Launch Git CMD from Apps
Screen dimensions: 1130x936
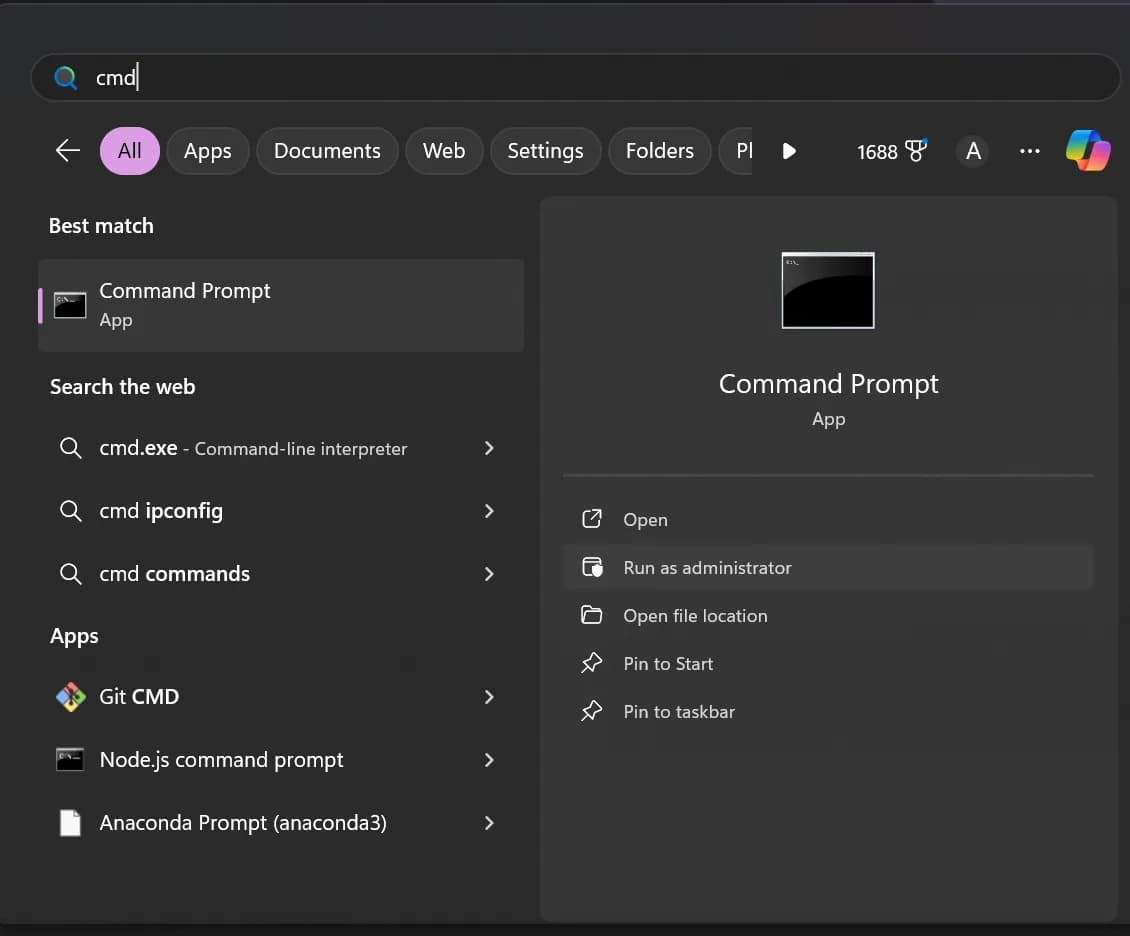[x=139, y=697]
